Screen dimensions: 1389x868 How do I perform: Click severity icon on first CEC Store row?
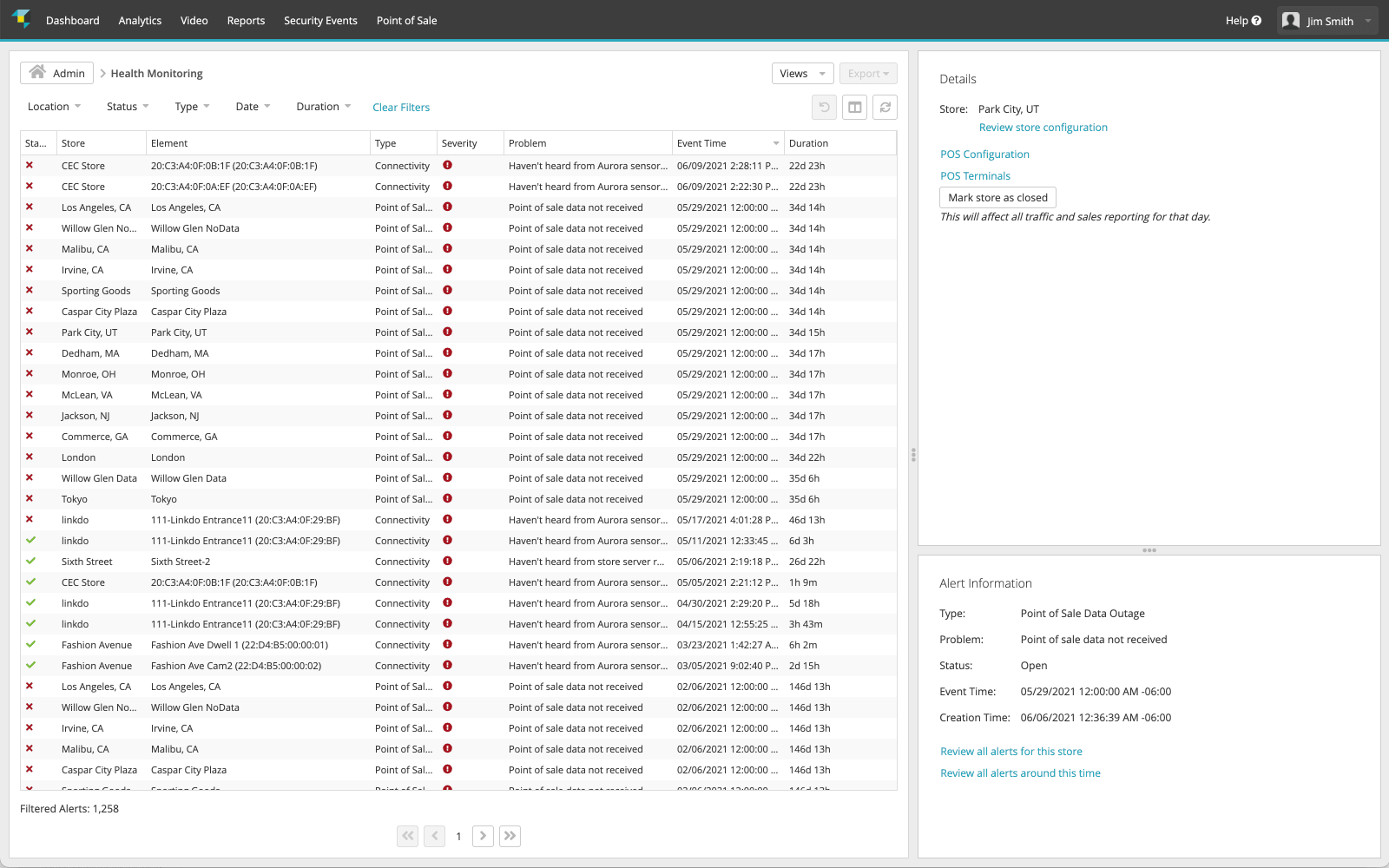(447, 166)
